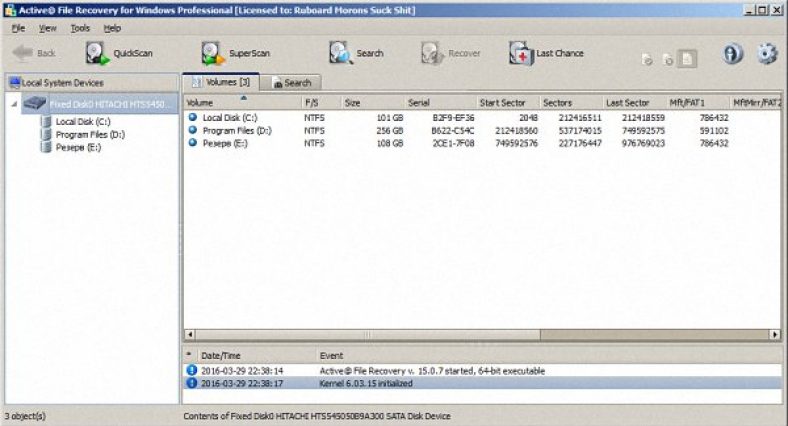Select Резерв (E:) in the device tree

(x=78, y=147)
